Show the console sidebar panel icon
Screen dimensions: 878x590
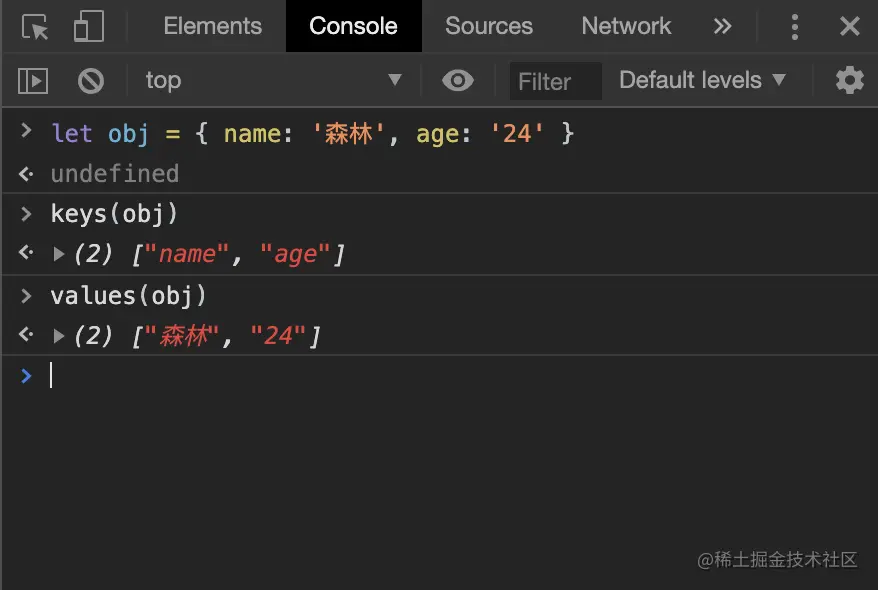click(x=33, y=81)
